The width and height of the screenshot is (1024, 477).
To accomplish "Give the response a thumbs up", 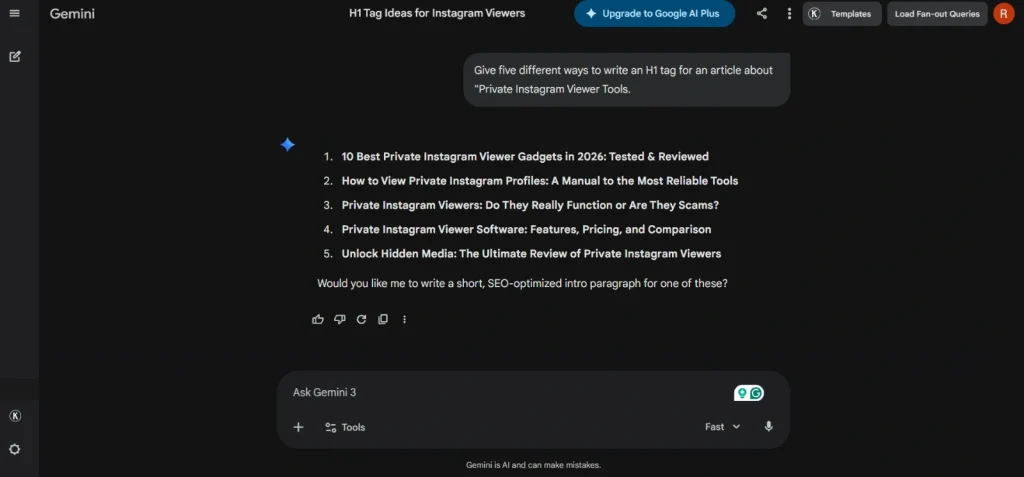I will tap(318, 320).
